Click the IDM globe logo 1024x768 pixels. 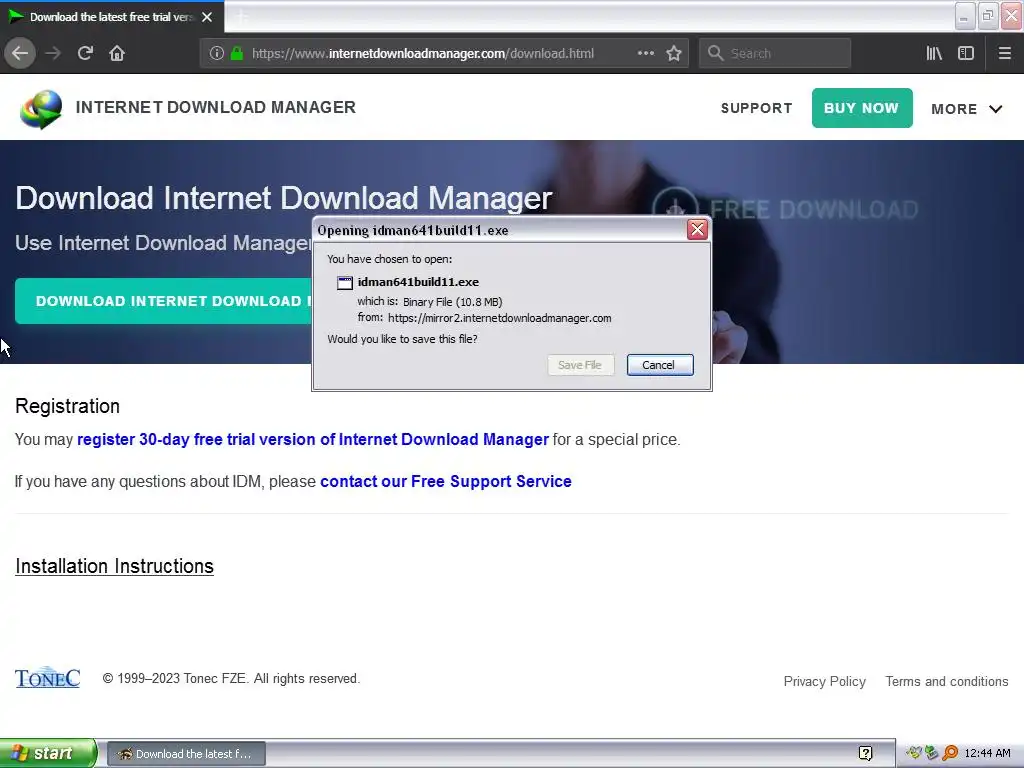coord(40,109)
